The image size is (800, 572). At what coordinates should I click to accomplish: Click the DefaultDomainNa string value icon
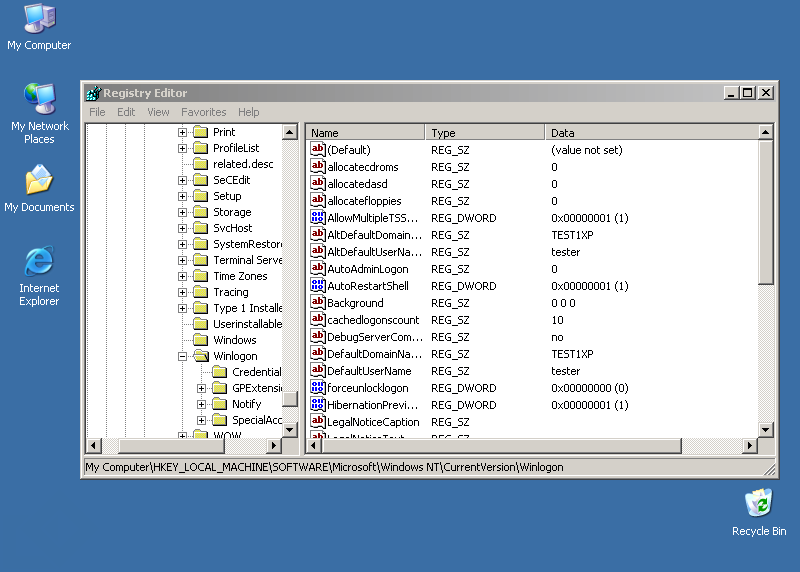coord(317,354)
